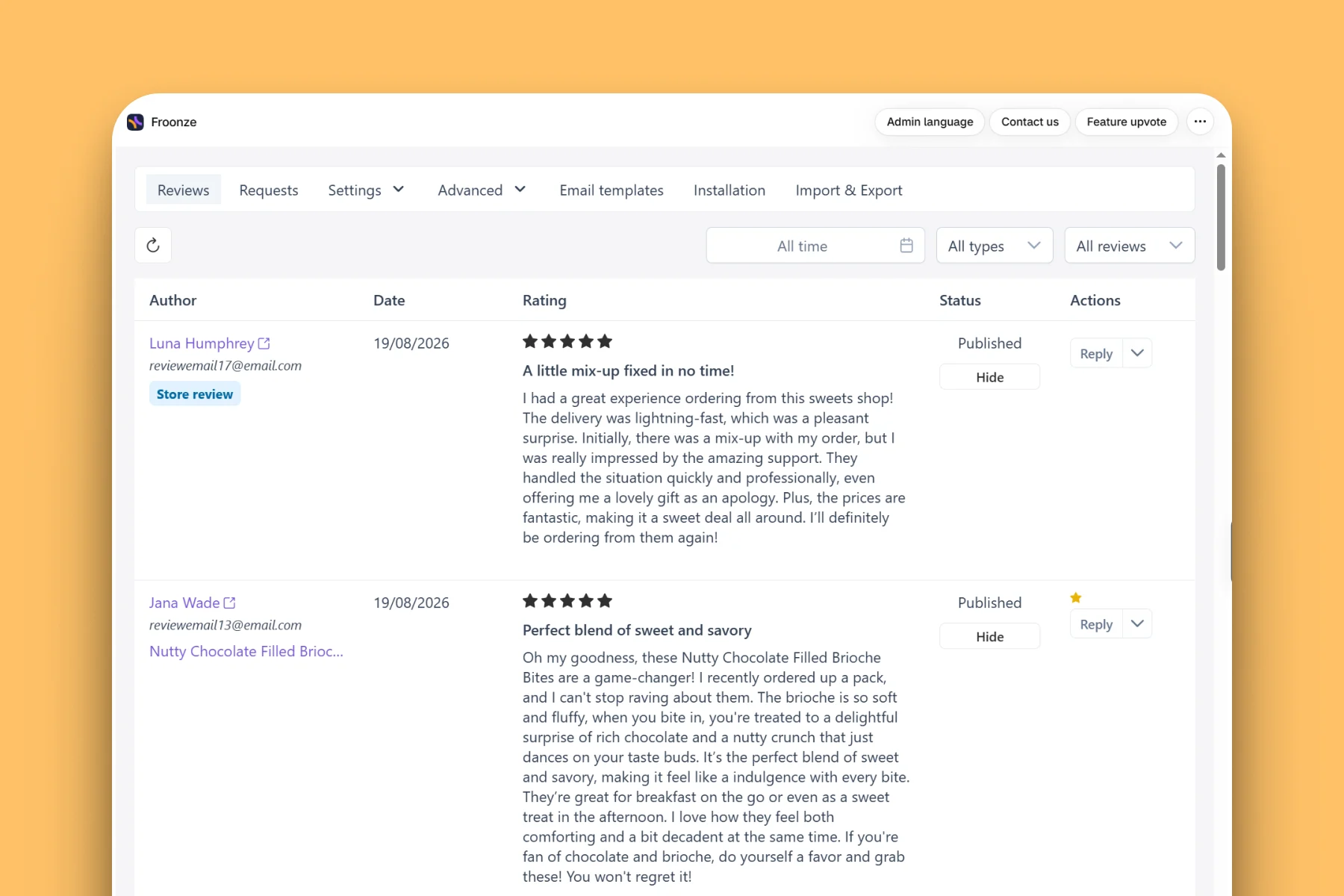Go to the Email templates tab

[x=612, y=190]
